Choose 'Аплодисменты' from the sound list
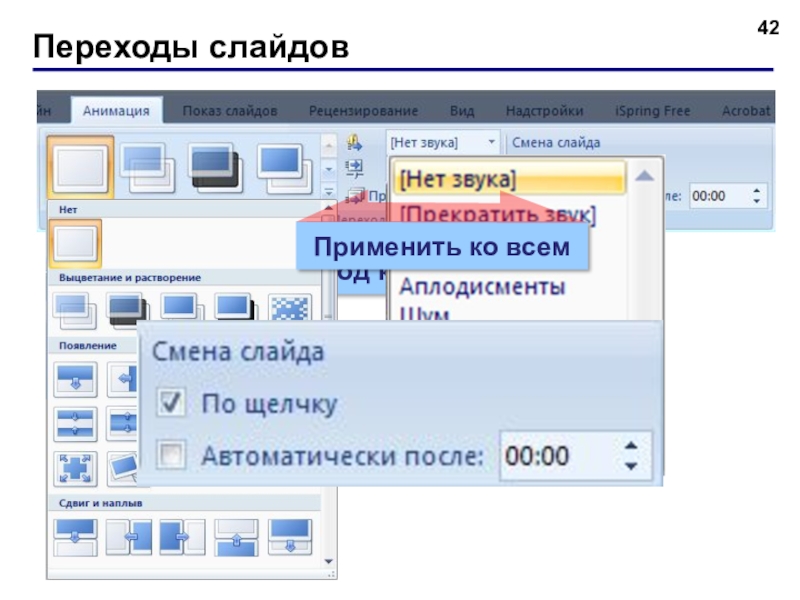This screenshot has height=600, width=800. coord(482,286)
